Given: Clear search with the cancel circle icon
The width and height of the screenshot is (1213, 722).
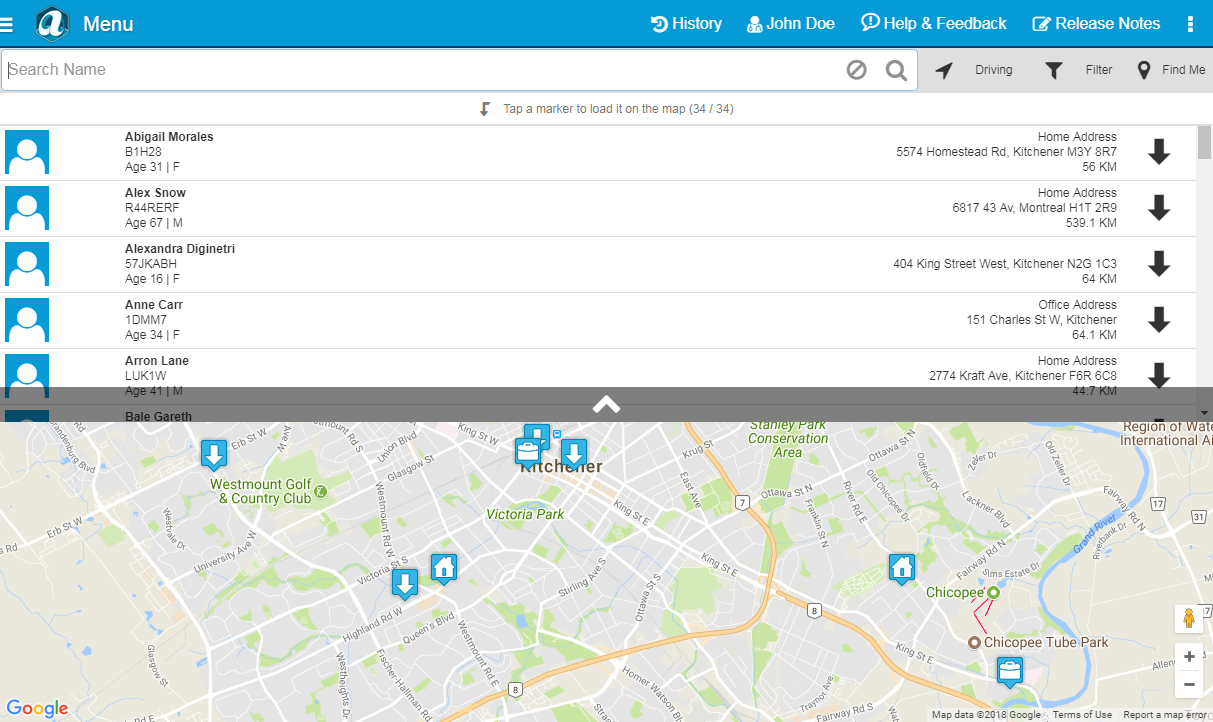Looking at the screenshot, I should (856, 70).
